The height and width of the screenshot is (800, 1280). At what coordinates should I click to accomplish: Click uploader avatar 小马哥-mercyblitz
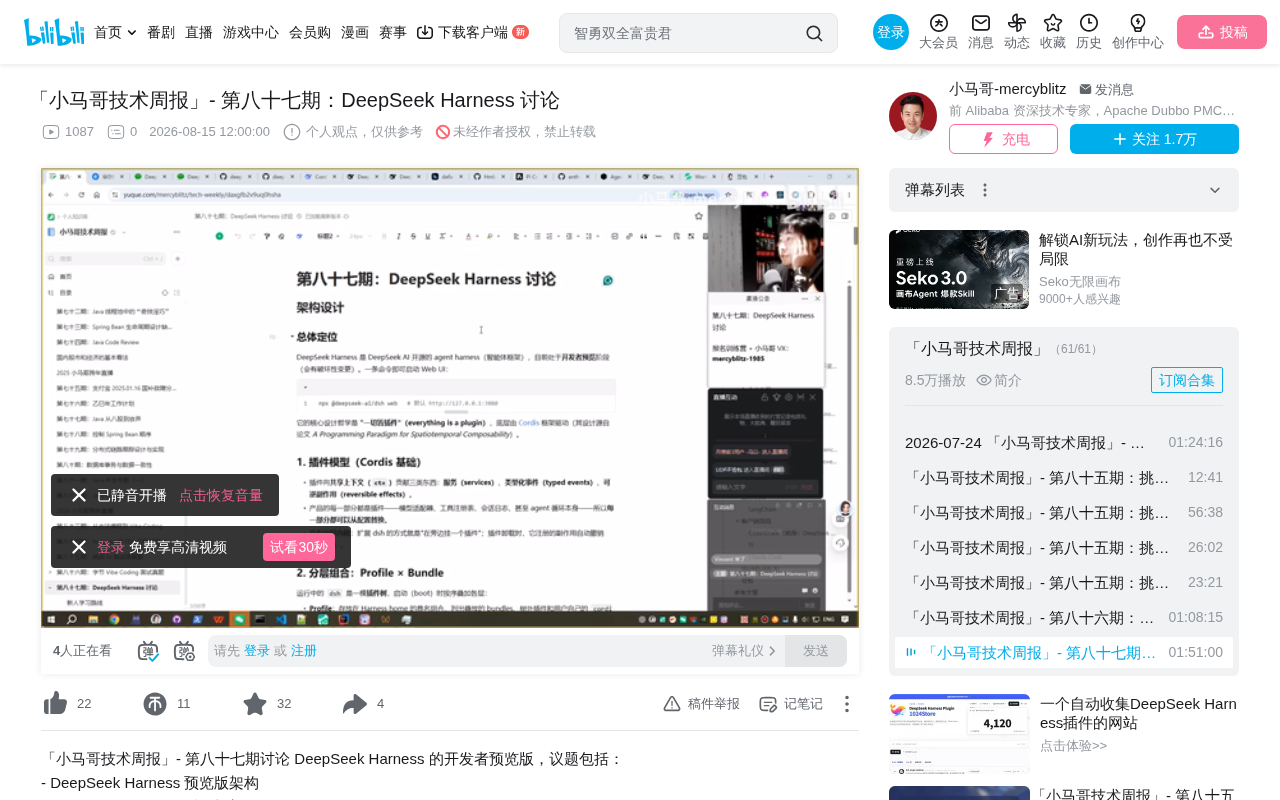913,116
